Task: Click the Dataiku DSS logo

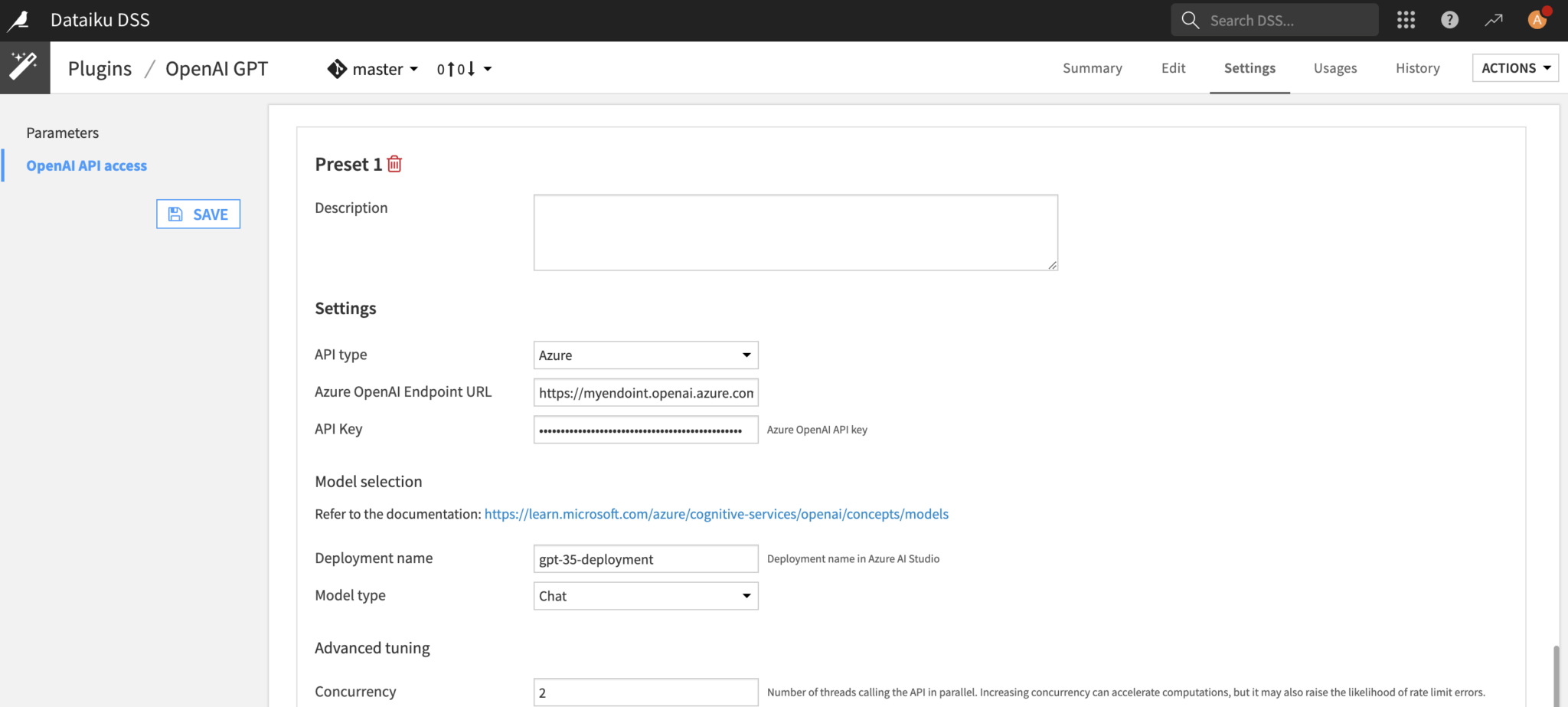Action: tap(19, 20)
